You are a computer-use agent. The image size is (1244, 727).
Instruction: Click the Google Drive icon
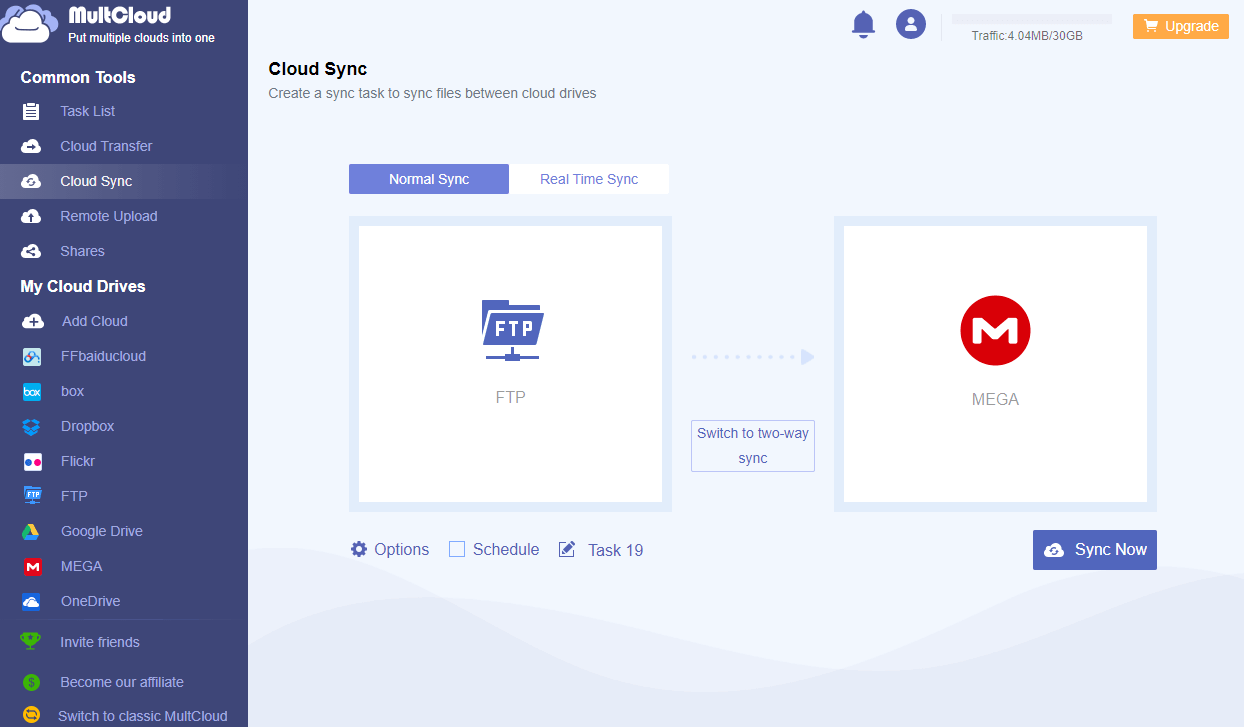click(32, 531)
